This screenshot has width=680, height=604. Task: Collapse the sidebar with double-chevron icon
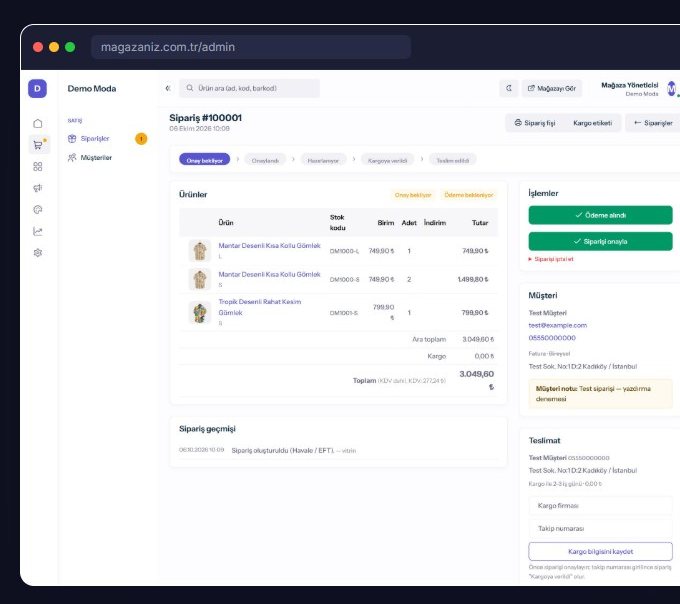pos(168,88)
